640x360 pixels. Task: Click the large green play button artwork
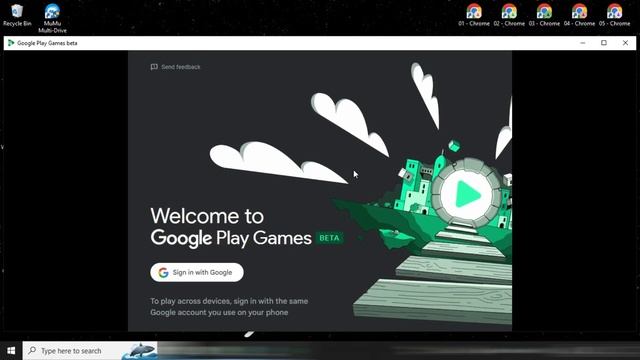tap(467, 194)
